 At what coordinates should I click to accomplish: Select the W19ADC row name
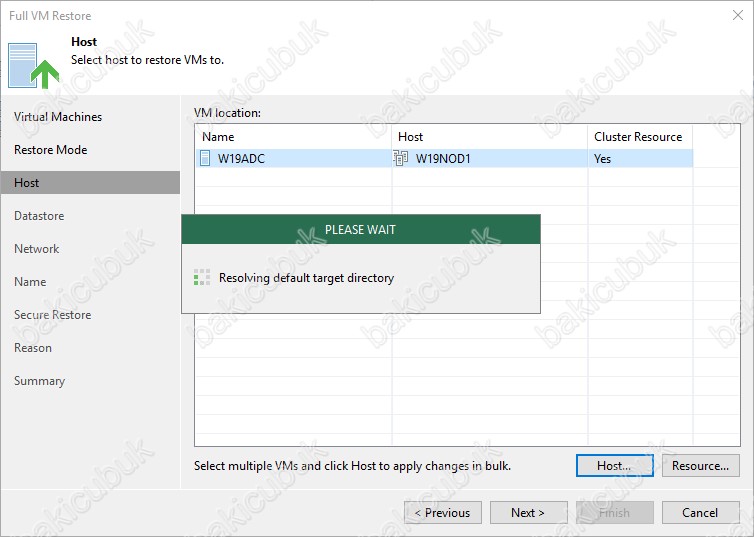tap(241, 159)
